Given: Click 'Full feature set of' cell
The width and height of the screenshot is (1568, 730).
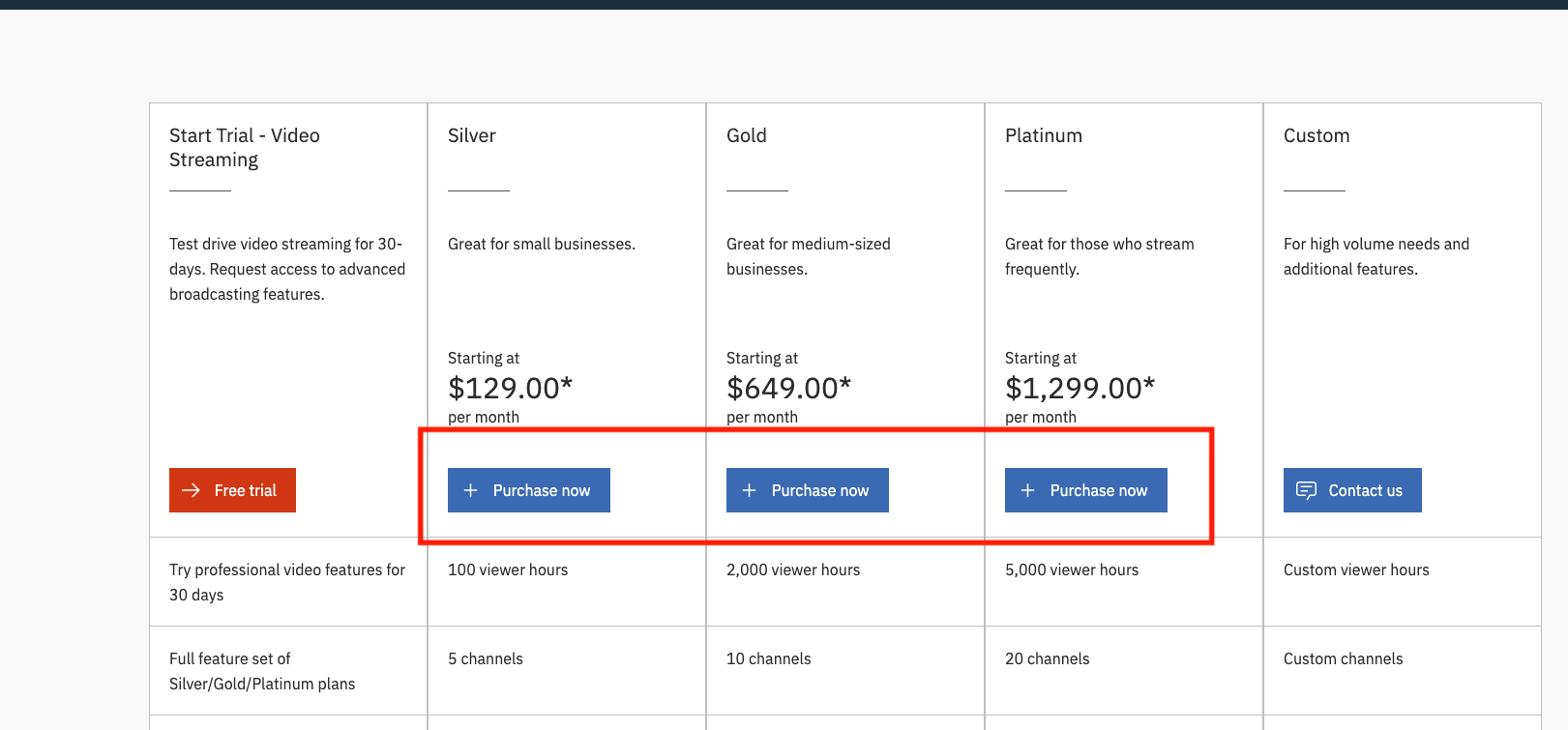Looking at the screenshot, I should [288, 670].
